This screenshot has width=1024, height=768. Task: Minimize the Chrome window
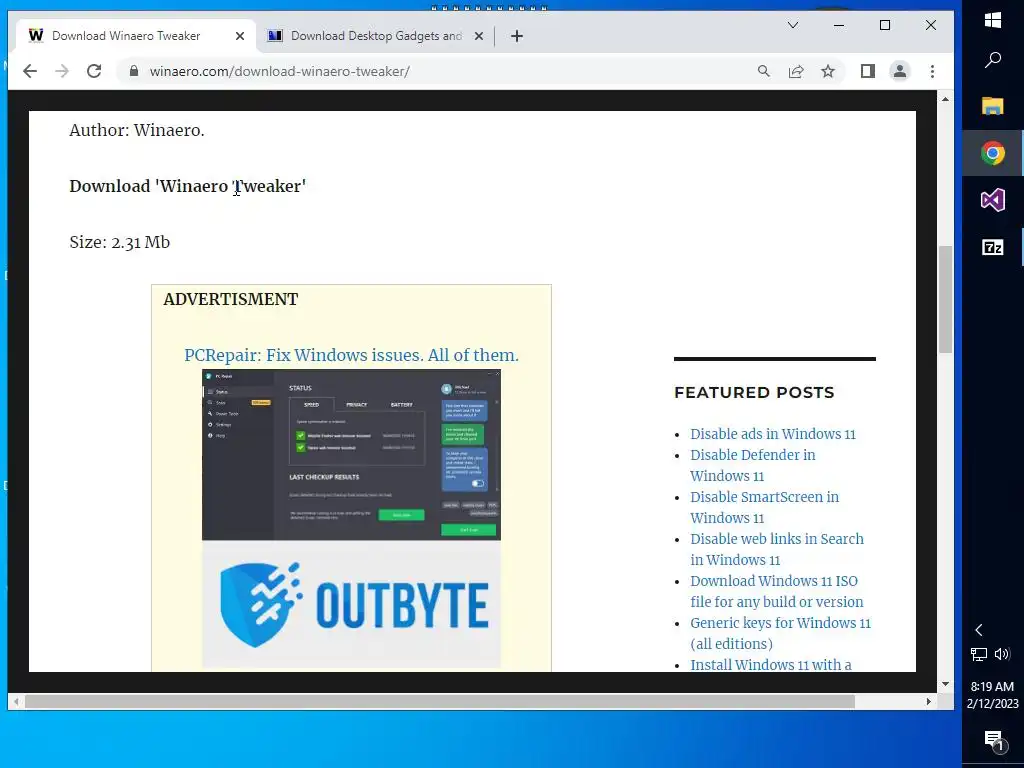tap(839, 25)
